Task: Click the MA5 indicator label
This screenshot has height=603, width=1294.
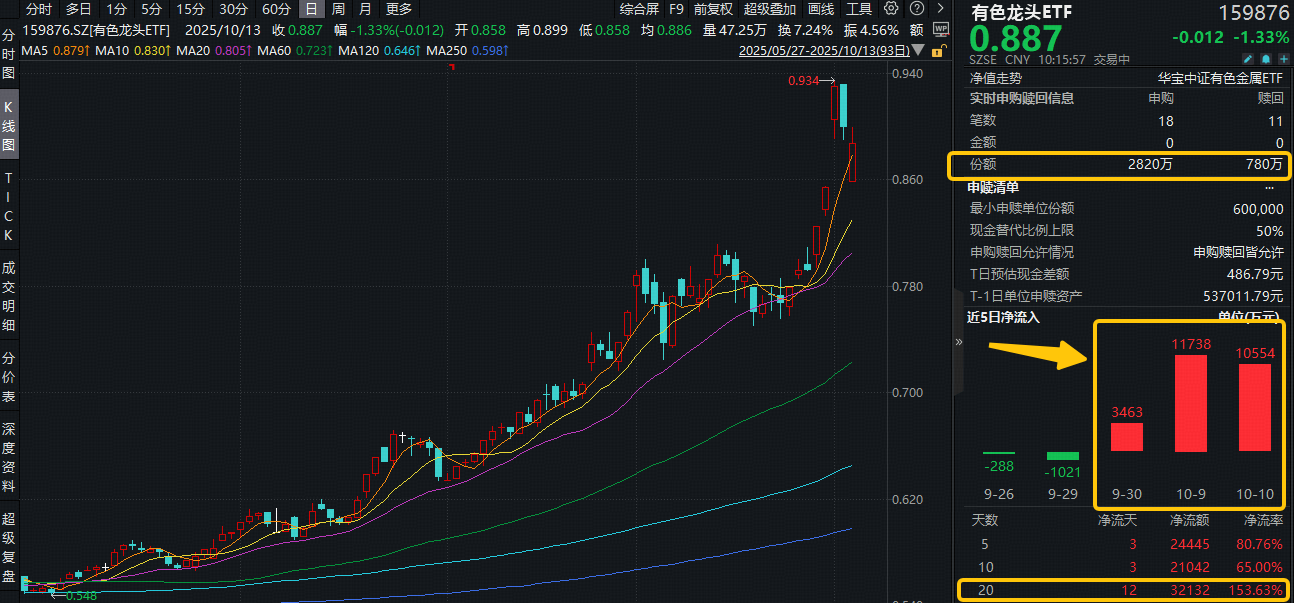Action: click(x=34, y=50)
